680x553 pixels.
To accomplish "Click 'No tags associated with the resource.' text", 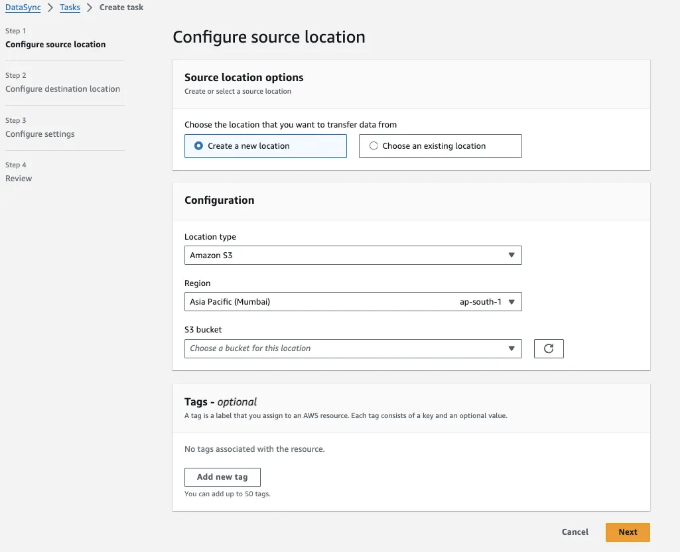I will coord(255,449).
